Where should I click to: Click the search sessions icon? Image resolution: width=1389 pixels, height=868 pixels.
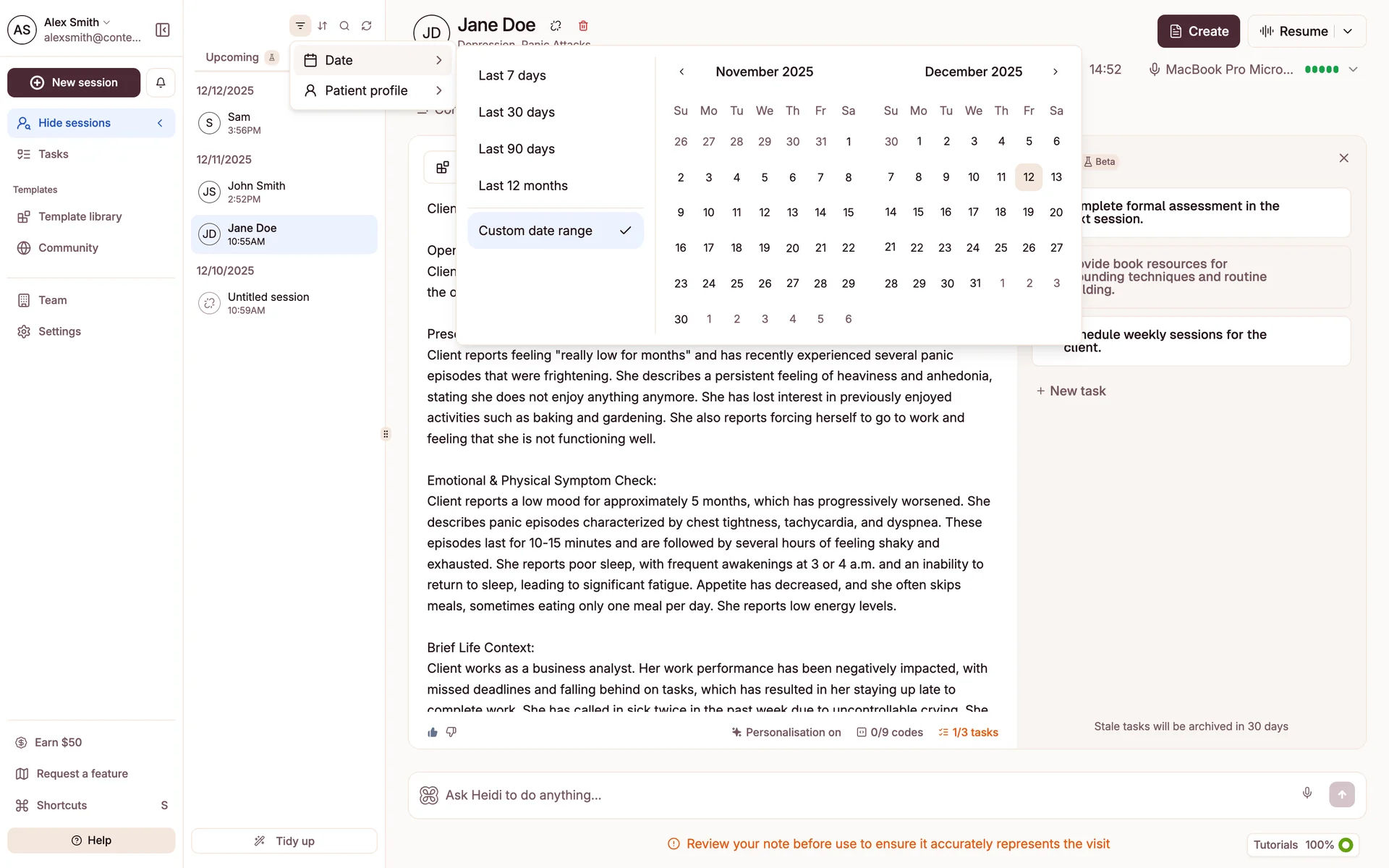pyautogui.click(x=344, y=26)
